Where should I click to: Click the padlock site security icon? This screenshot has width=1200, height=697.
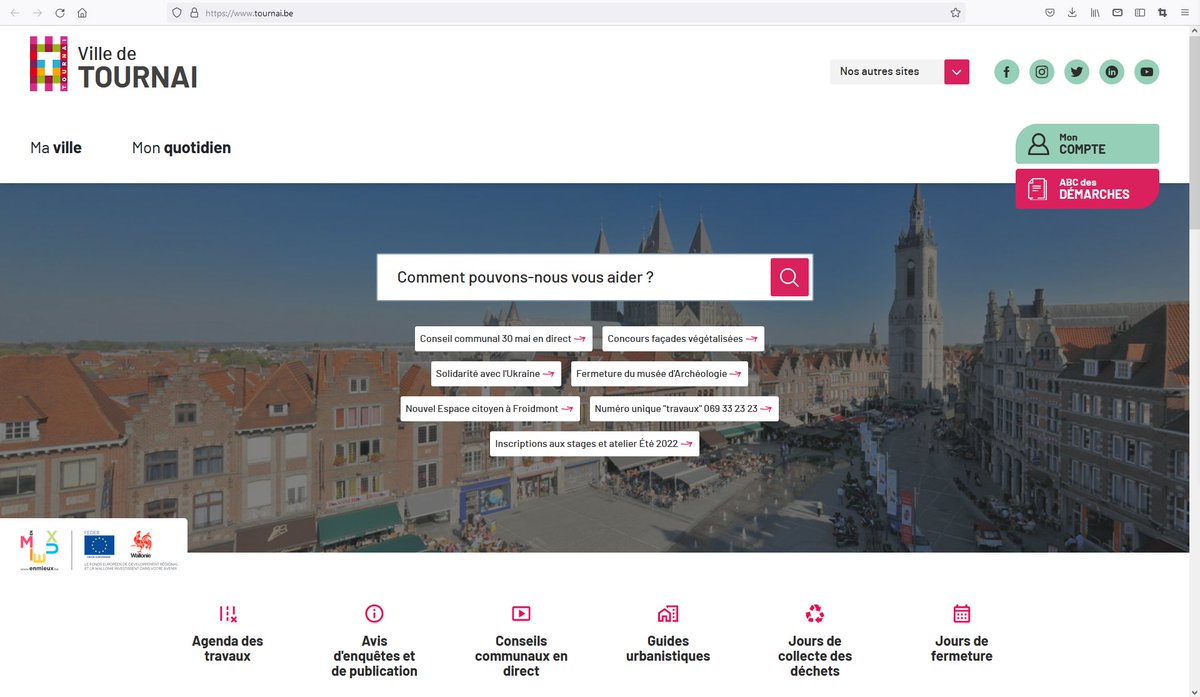coord(194,13)
